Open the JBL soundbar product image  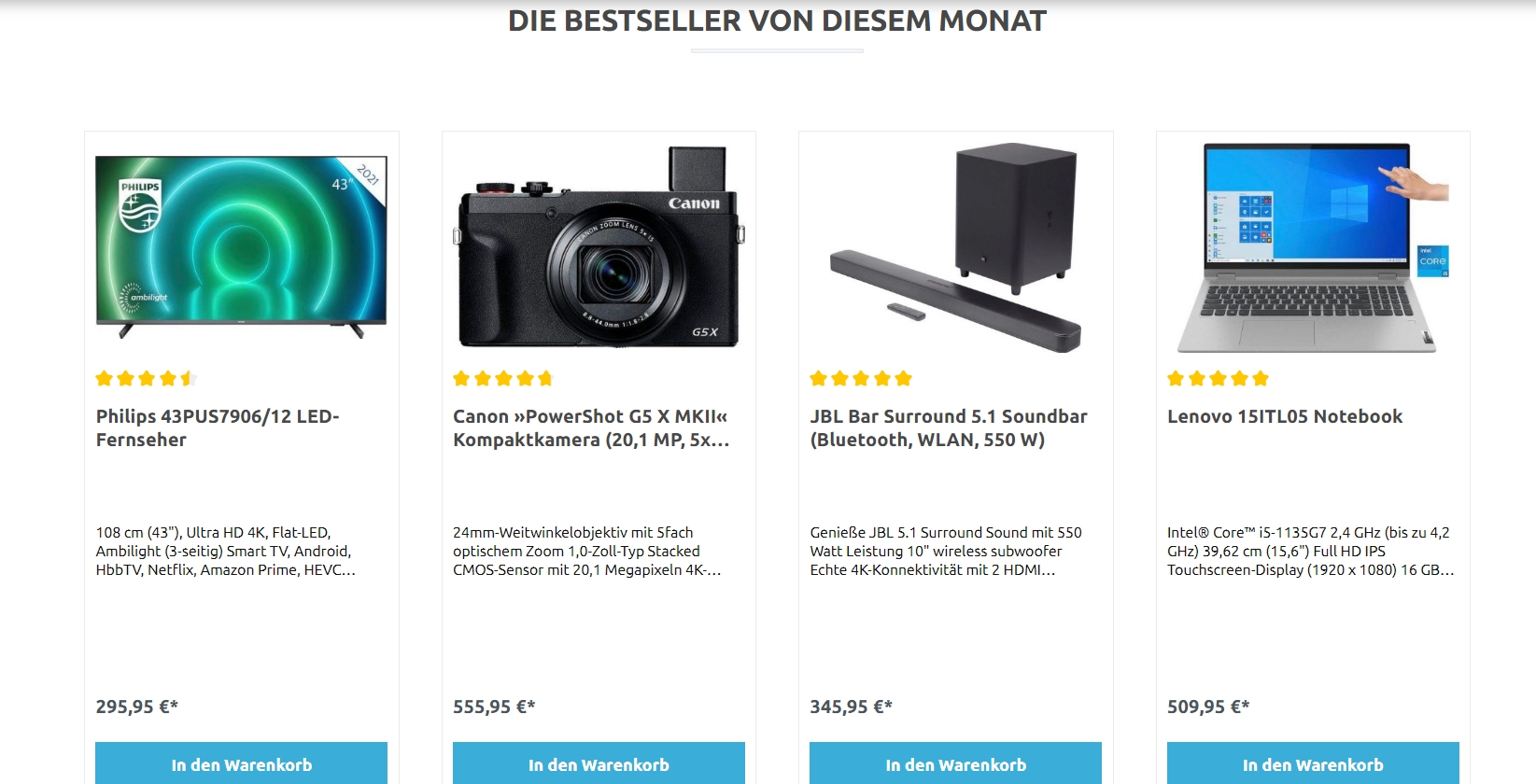pos(955,247)
